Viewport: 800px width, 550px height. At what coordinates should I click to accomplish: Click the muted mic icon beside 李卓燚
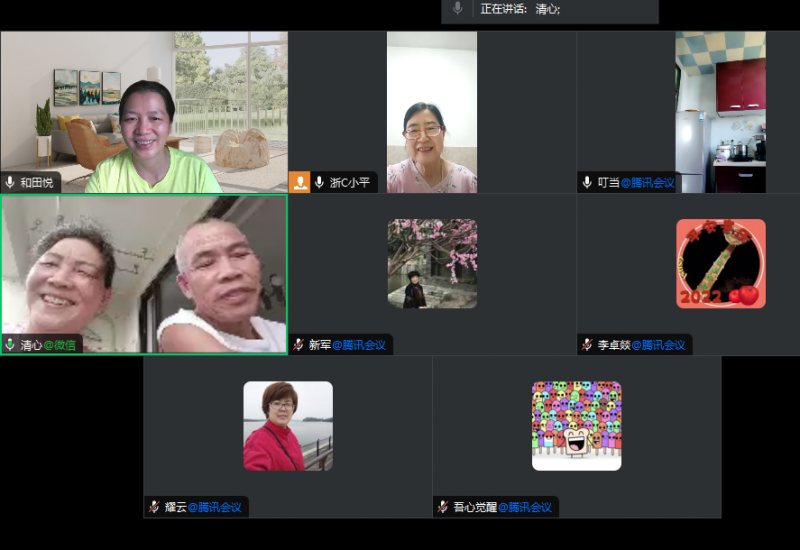pos(587,345)
